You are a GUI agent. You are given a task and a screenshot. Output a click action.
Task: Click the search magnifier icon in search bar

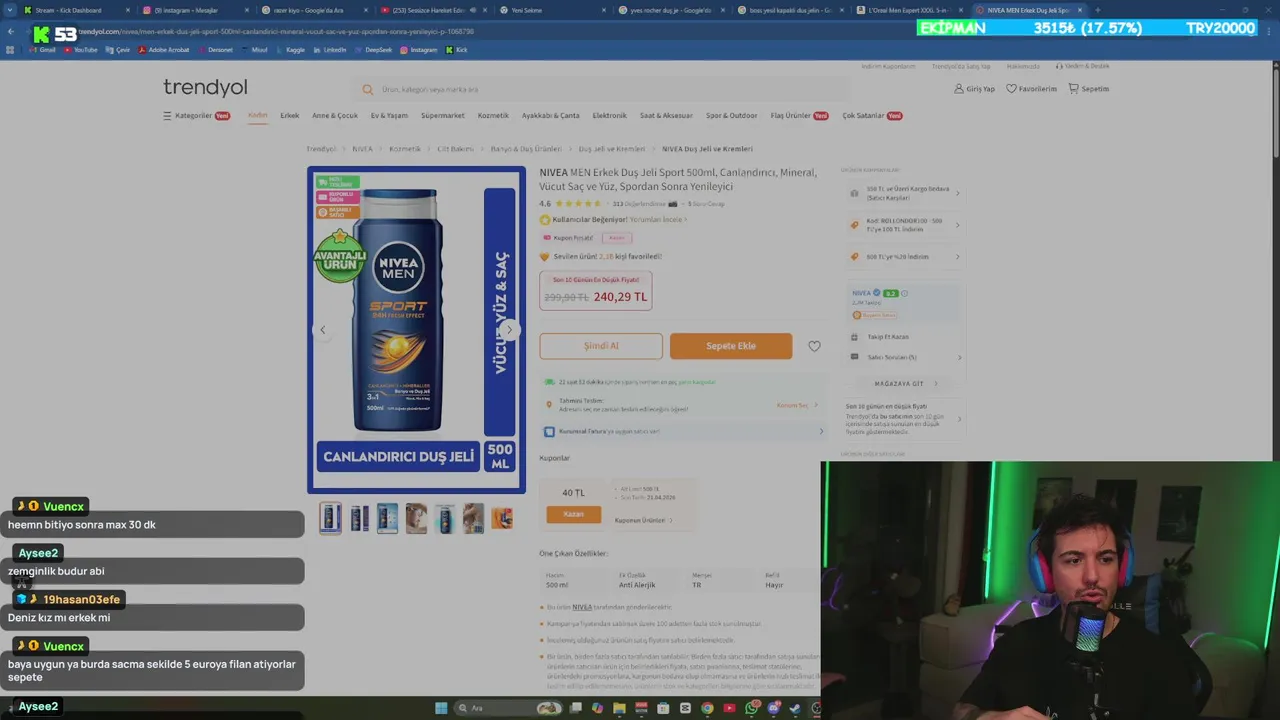[368, 90]
